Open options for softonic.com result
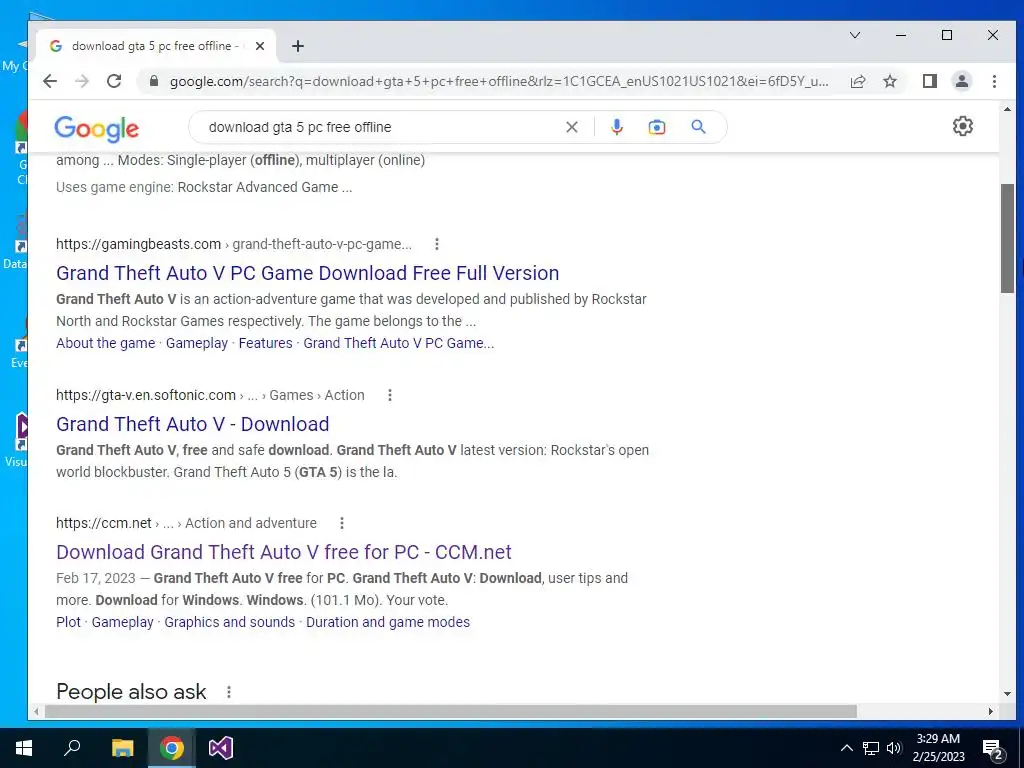This screenshot has height=768, width=1024. click(390, 395)
